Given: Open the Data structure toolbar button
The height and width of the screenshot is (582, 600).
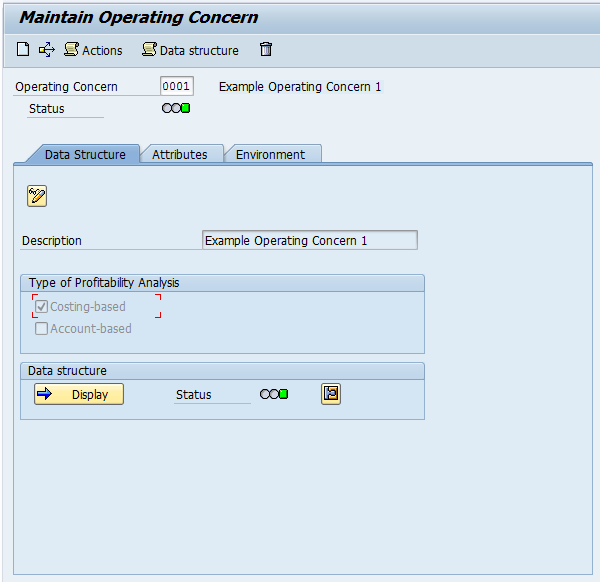Looking at the screenshot, I should click(190, 50).
